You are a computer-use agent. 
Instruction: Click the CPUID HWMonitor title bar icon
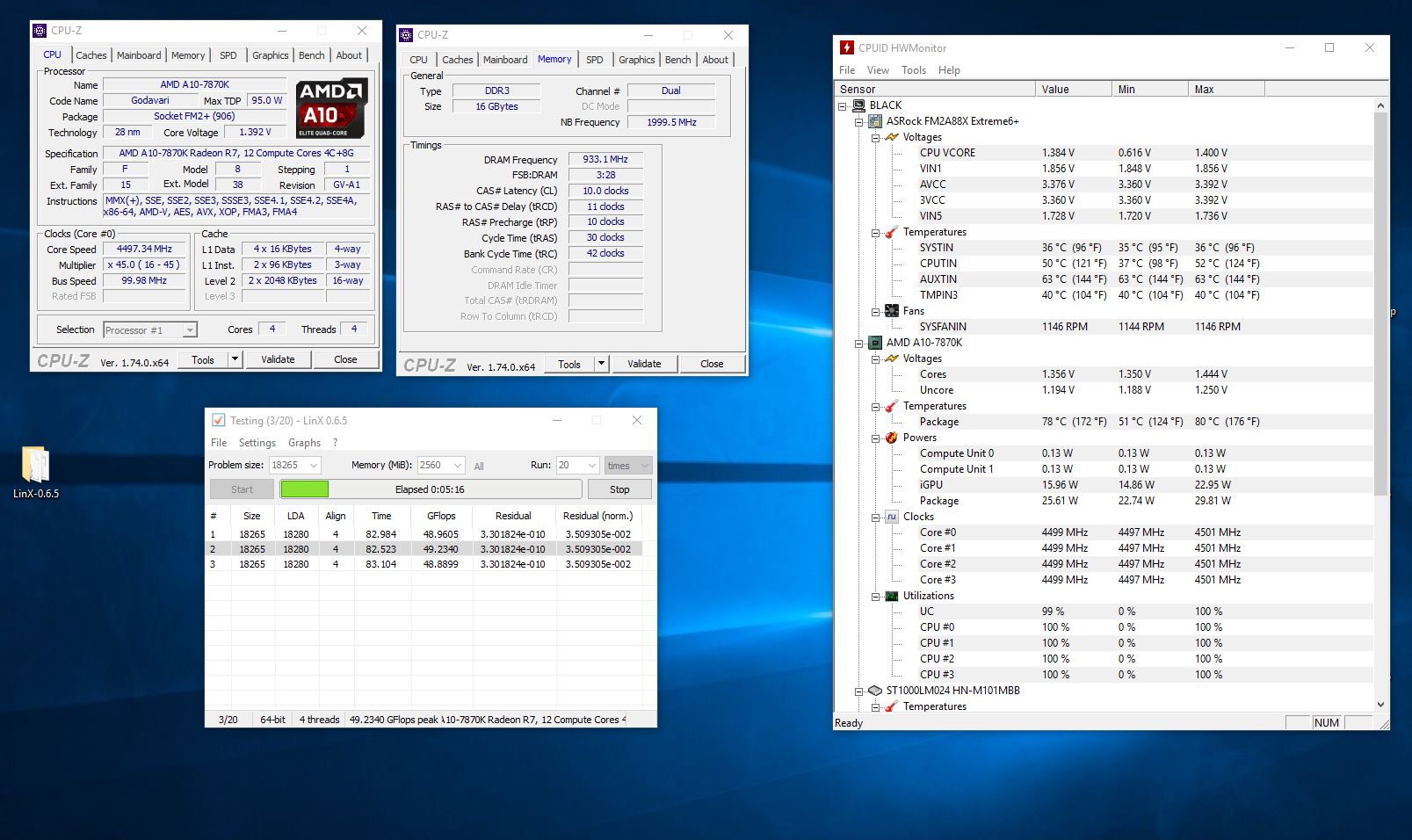pyautogui.click(x=847, y=47)
